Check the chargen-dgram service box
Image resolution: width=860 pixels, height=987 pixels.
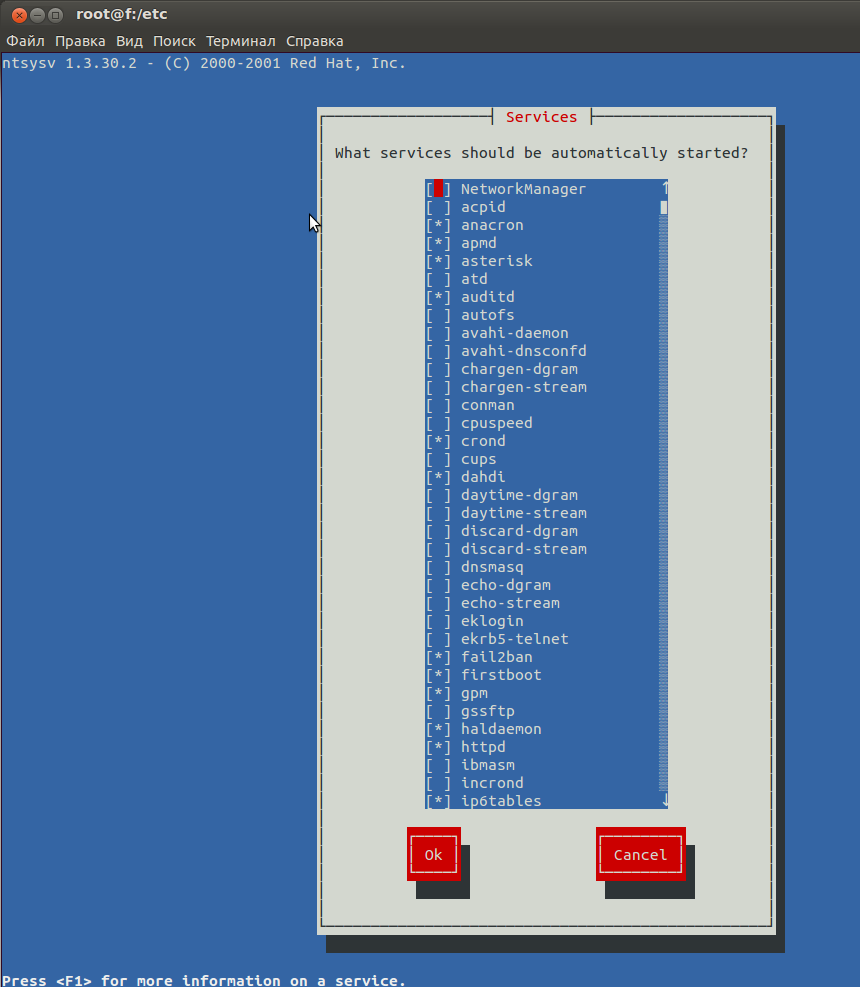[439, 369]
